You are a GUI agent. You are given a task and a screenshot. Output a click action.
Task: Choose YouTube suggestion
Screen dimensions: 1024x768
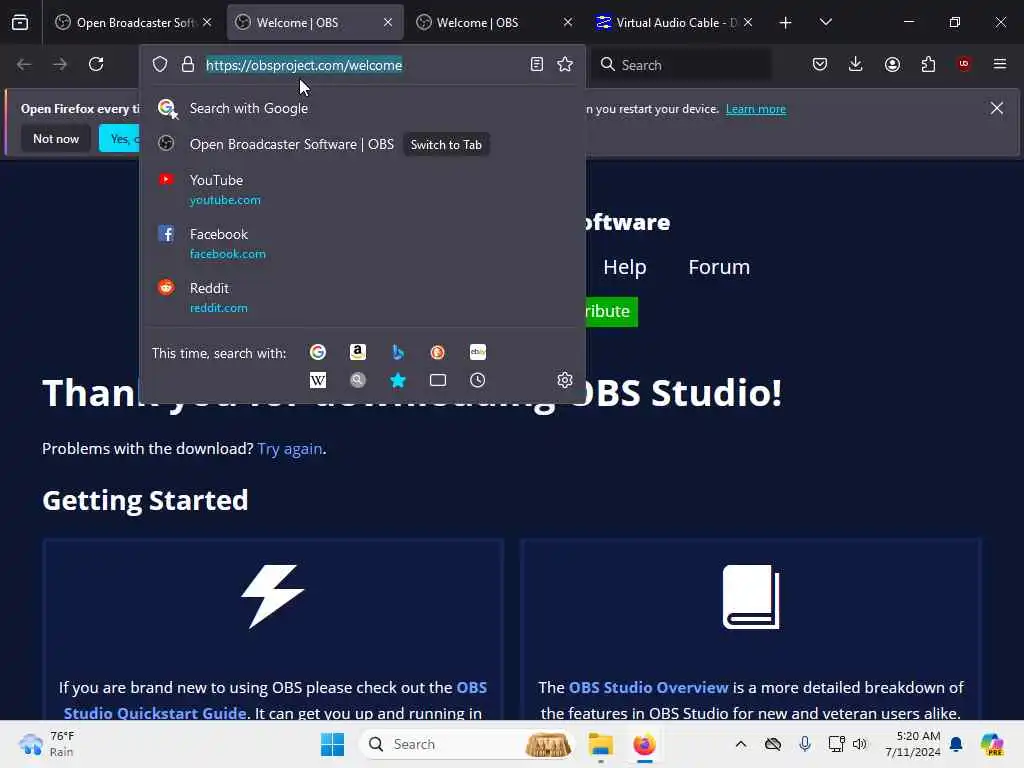362,189
